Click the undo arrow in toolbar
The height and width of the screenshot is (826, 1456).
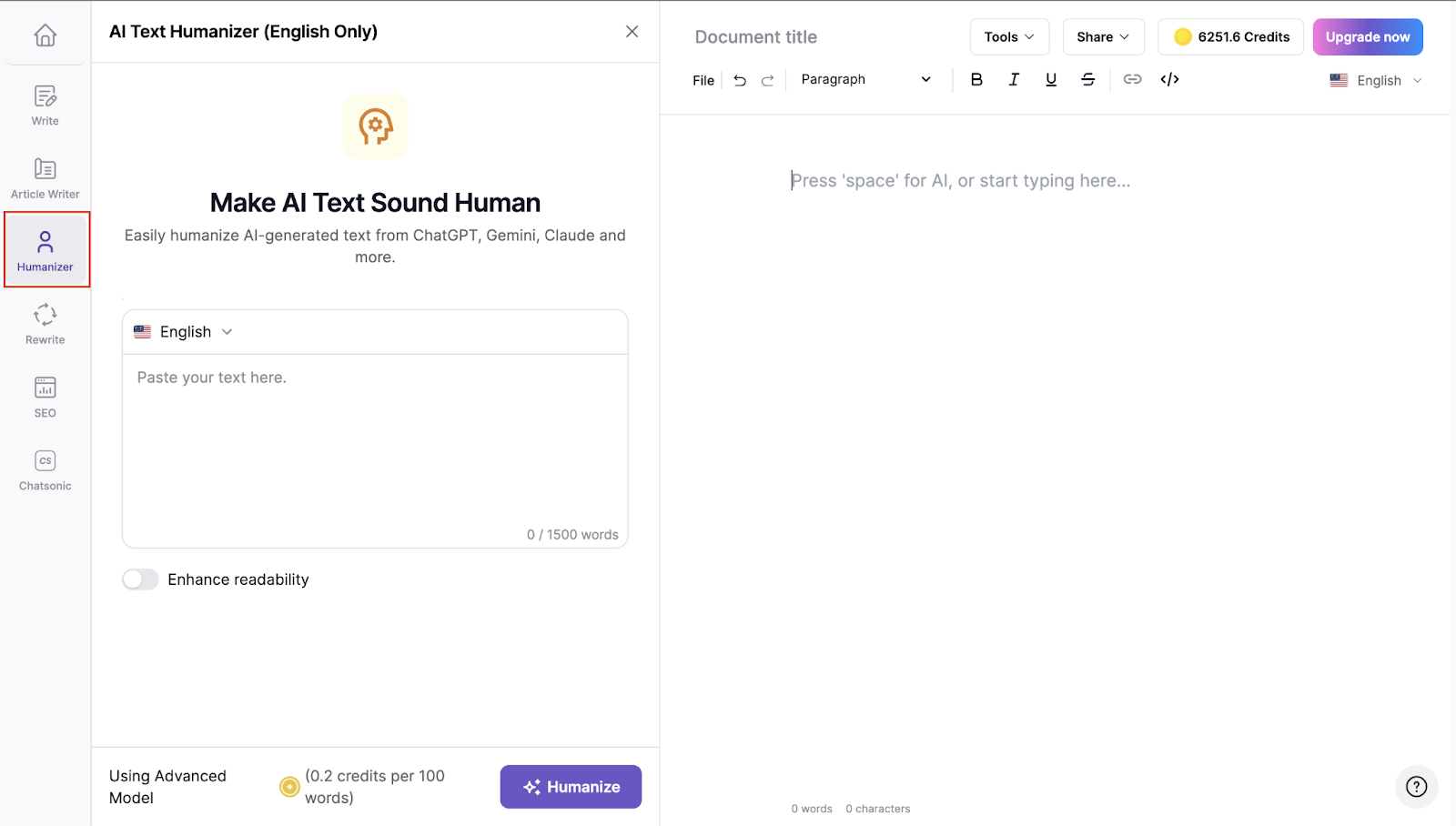740,80
